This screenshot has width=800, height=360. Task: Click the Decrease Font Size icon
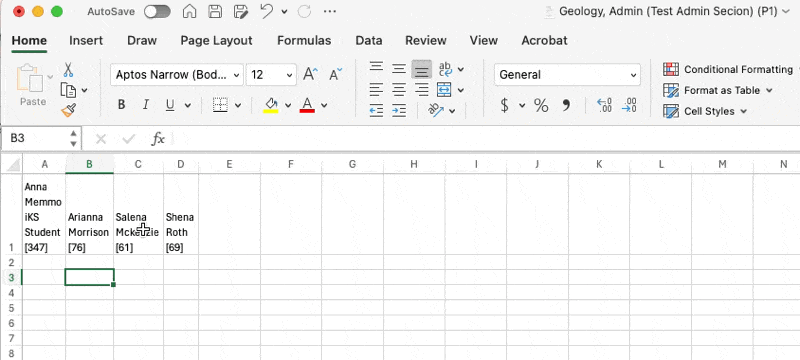click(335, 74)
